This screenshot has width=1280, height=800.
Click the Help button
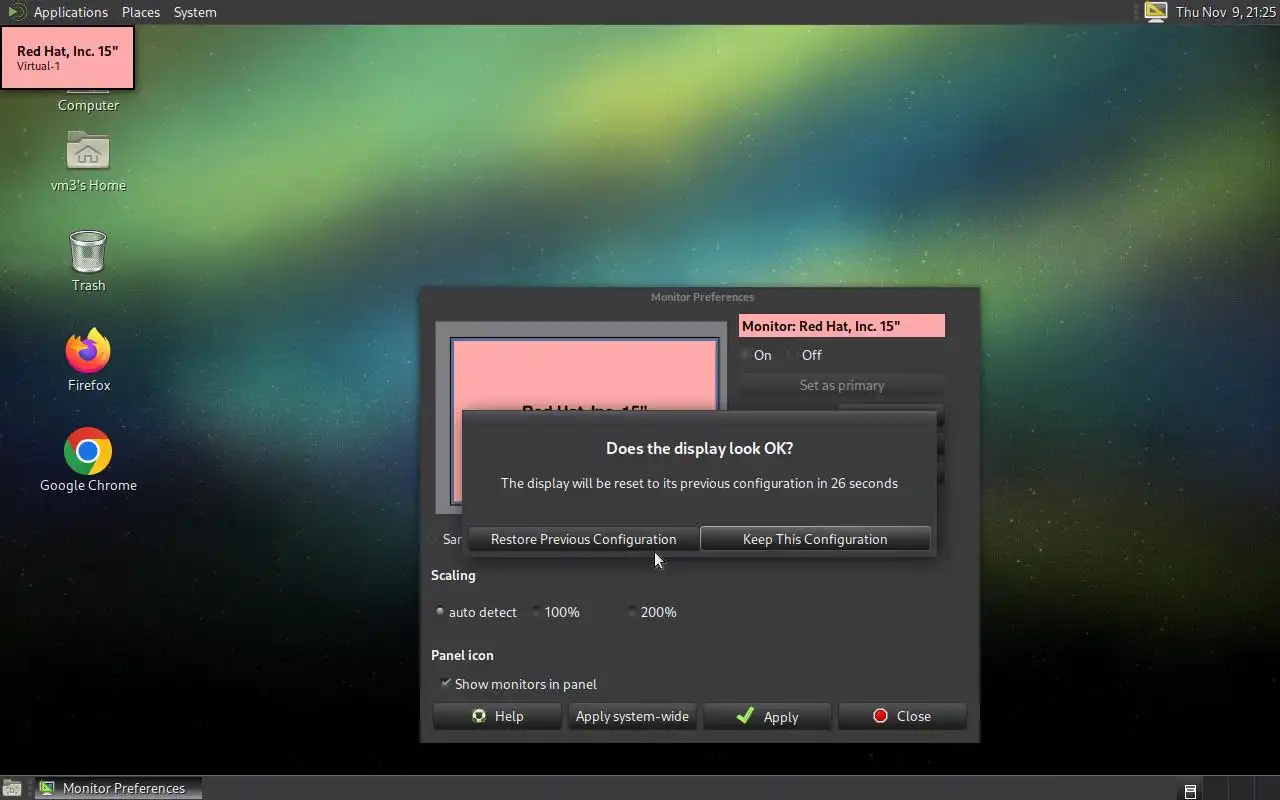pyautogui.click(x=497, y=716)
